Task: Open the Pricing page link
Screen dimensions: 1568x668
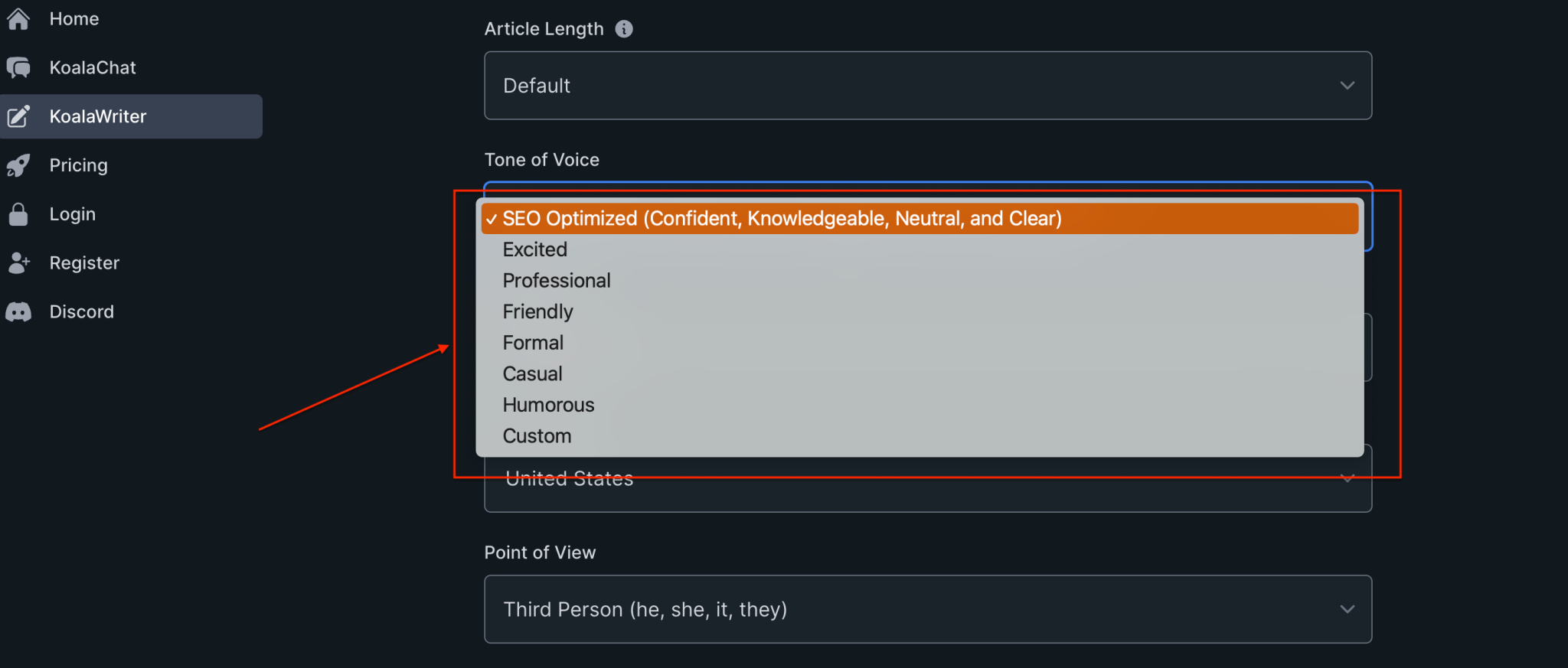Action: click(x=78, y=165)
